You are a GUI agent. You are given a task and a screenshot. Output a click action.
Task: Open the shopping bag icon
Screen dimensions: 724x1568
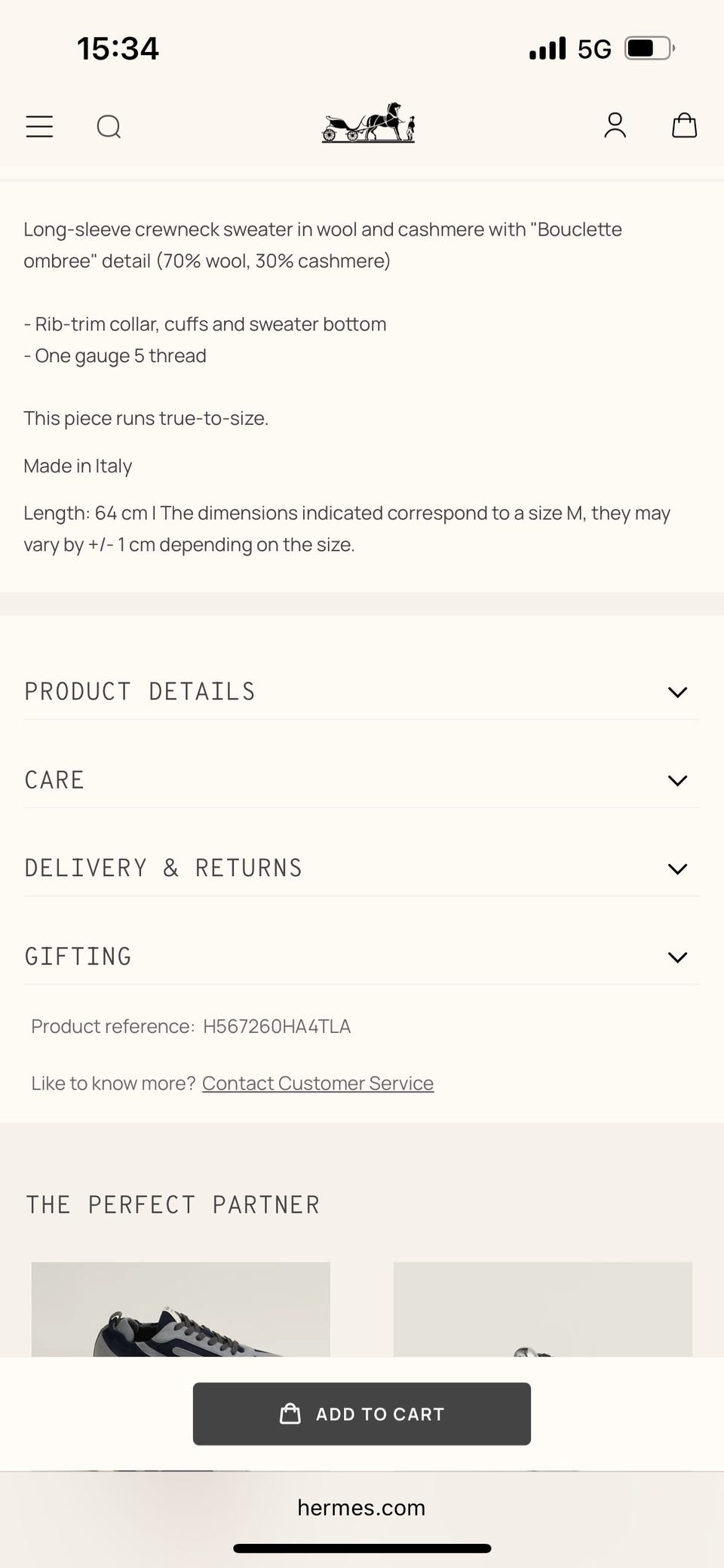(684, 125)
